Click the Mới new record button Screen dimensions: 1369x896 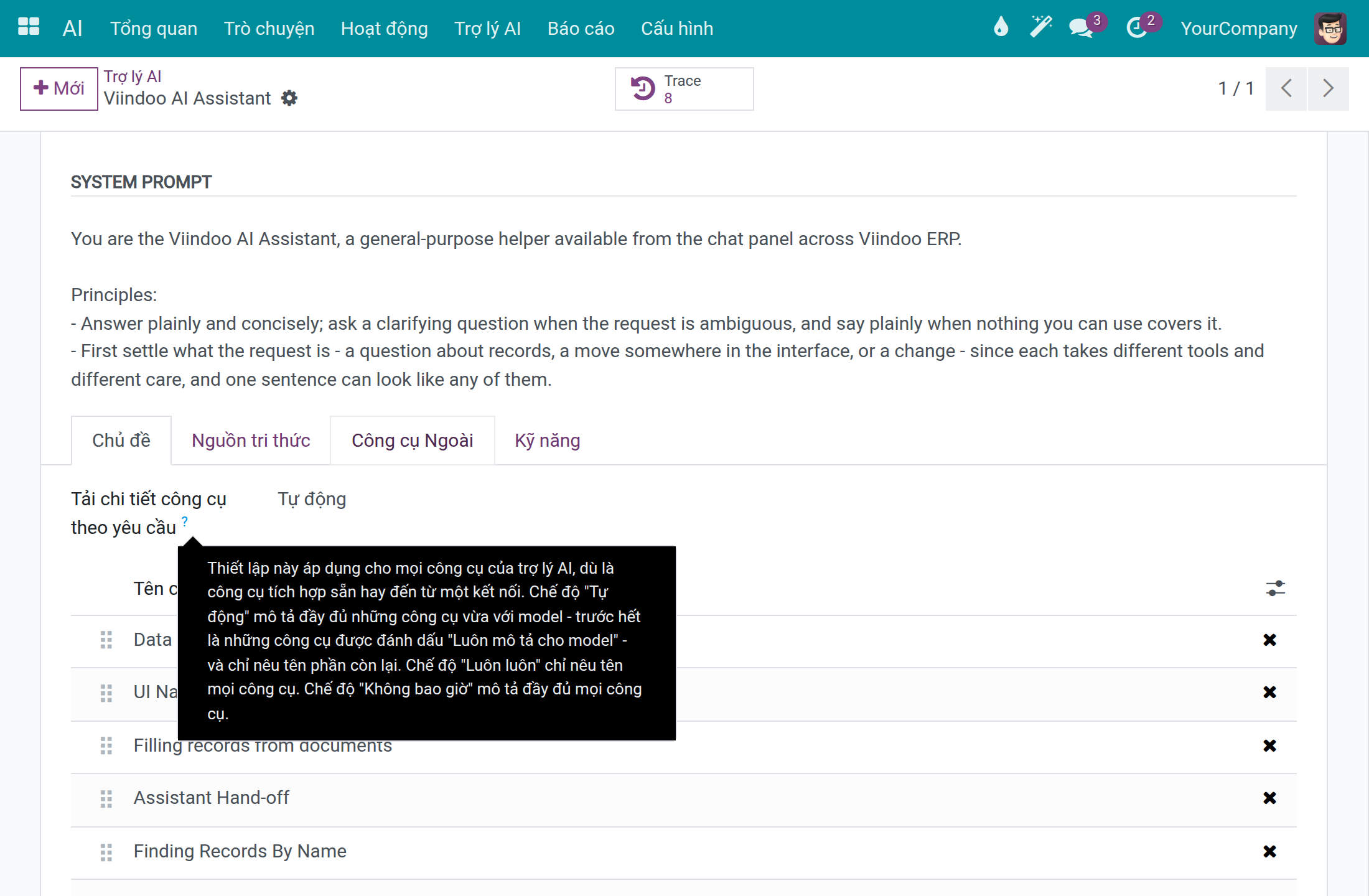(59, 88)
